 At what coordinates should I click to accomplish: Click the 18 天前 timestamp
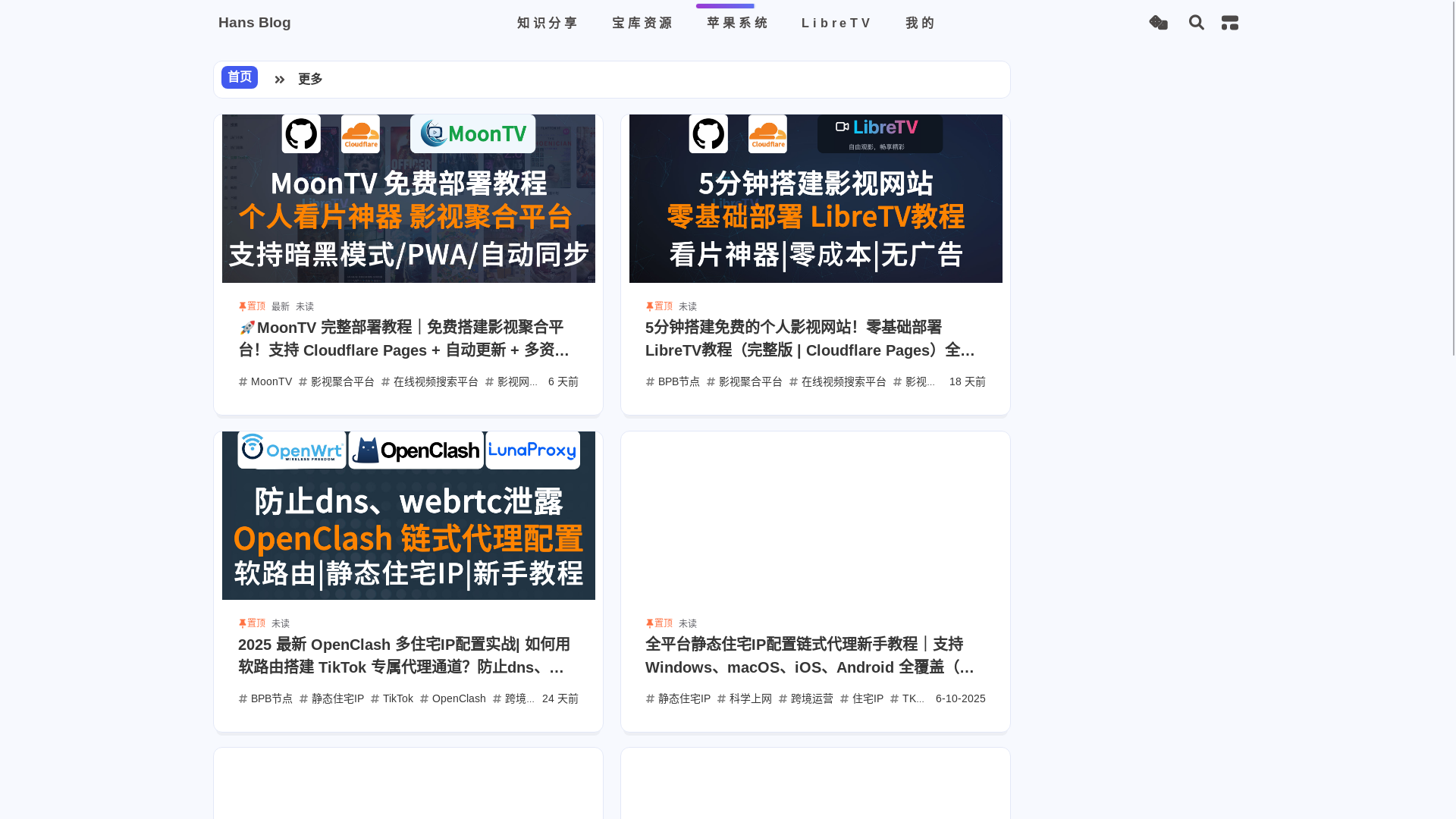pos(968,381)
